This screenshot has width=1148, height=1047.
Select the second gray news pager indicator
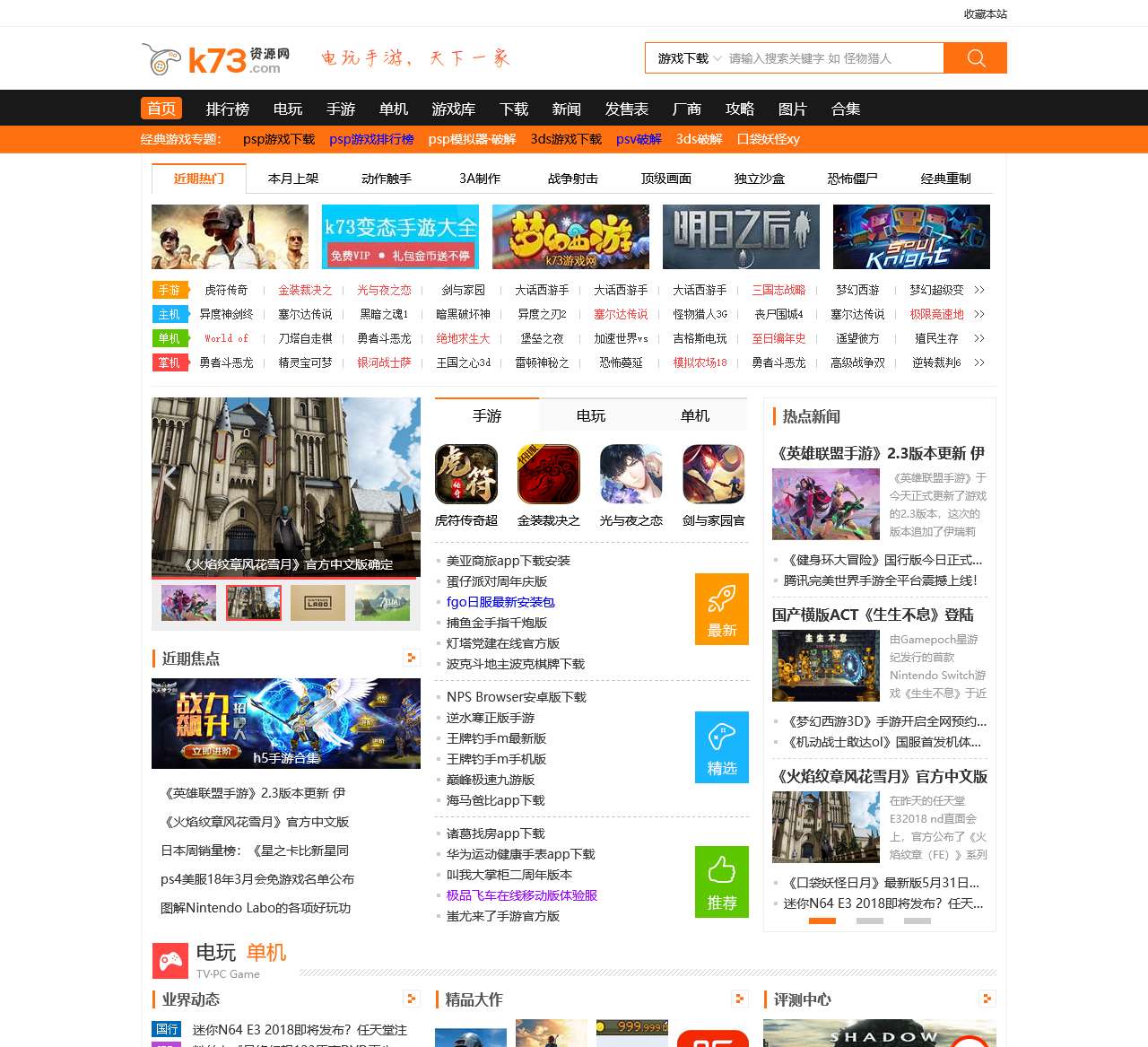click(x=870, y=920)
